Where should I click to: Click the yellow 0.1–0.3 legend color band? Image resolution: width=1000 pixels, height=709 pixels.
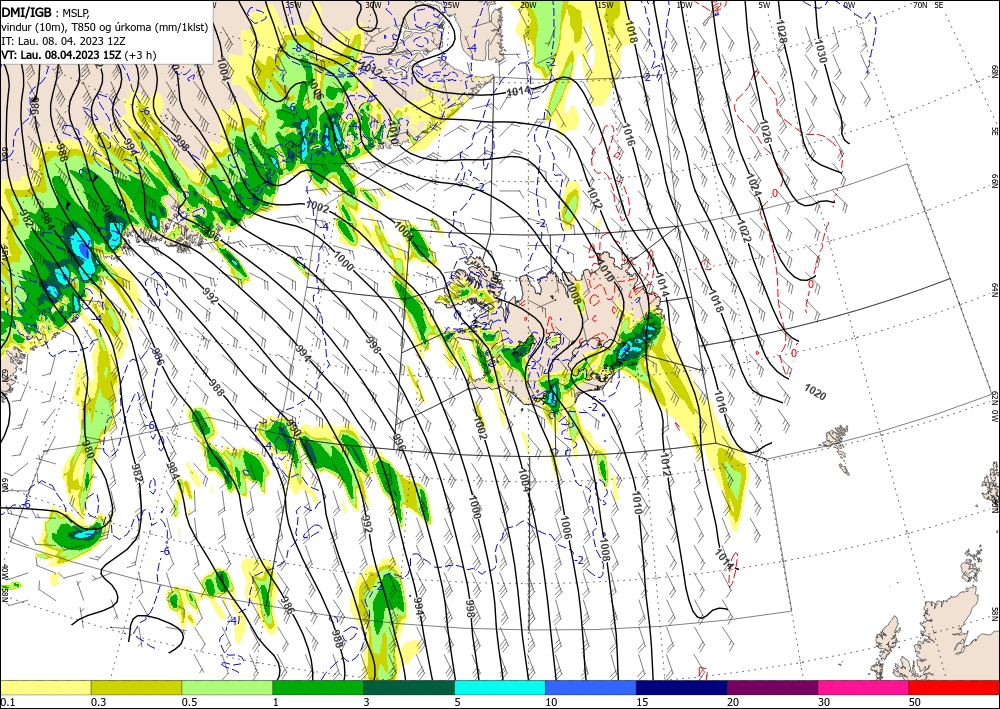pyautogui.click(x=46, y=687)
